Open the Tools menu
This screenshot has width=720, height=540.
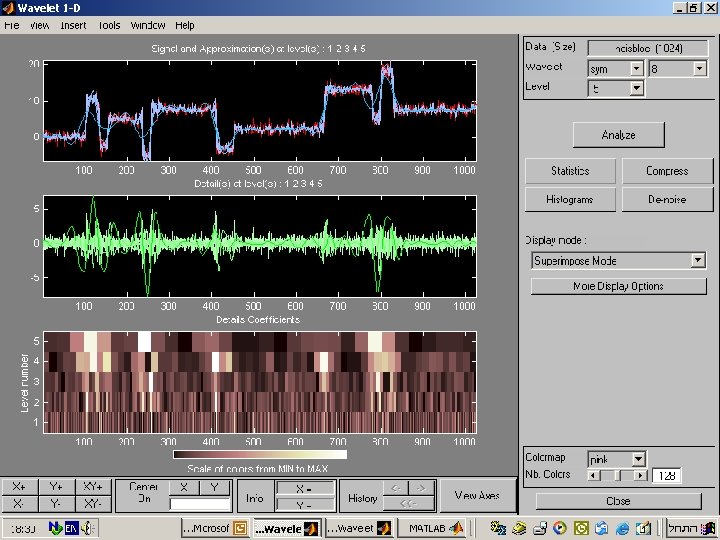click(x=109, y=25)
